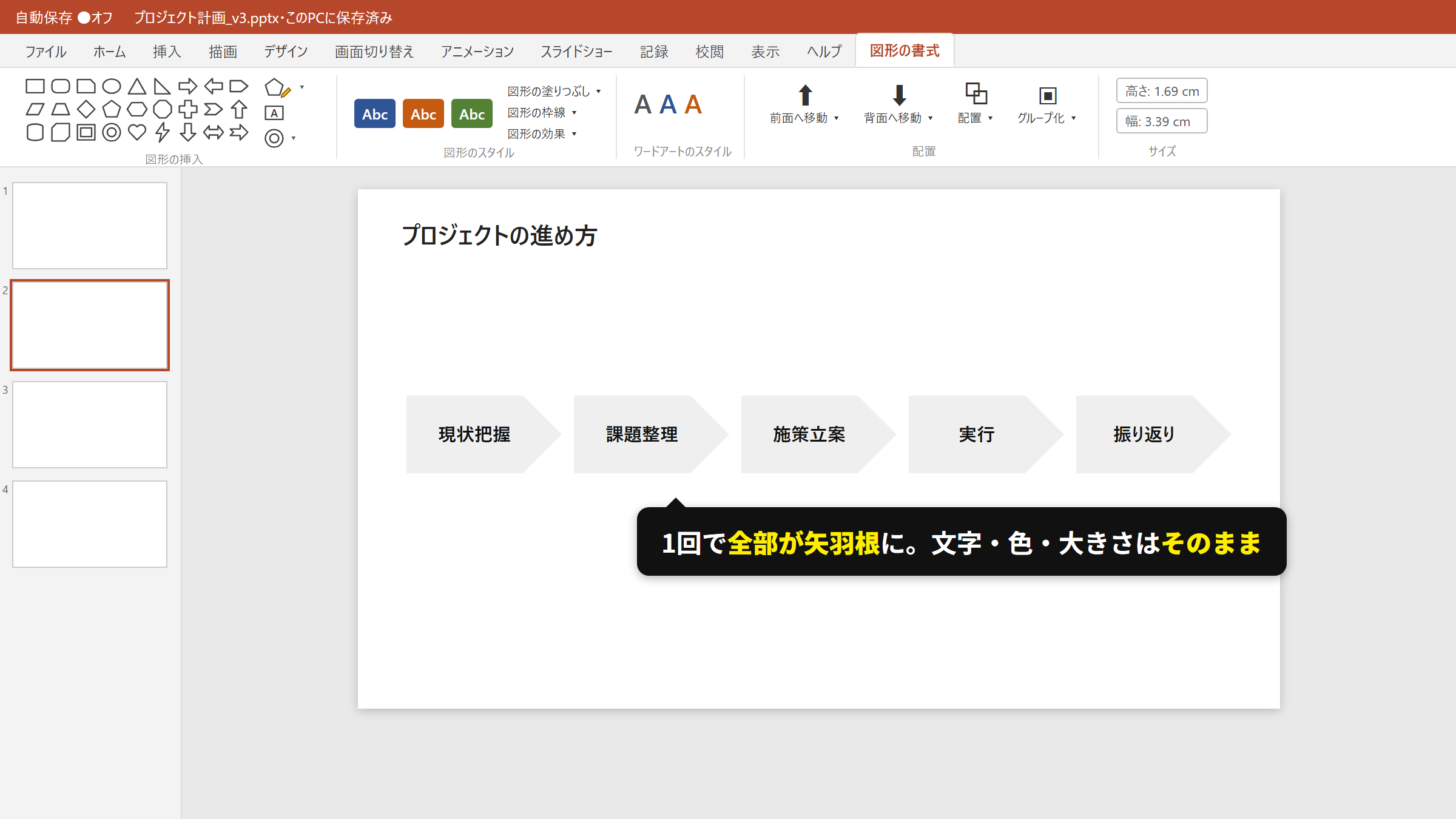Screen dimensions: 1456x819
Task: Choose the diamond shape
Action: (x=86, y=109)
